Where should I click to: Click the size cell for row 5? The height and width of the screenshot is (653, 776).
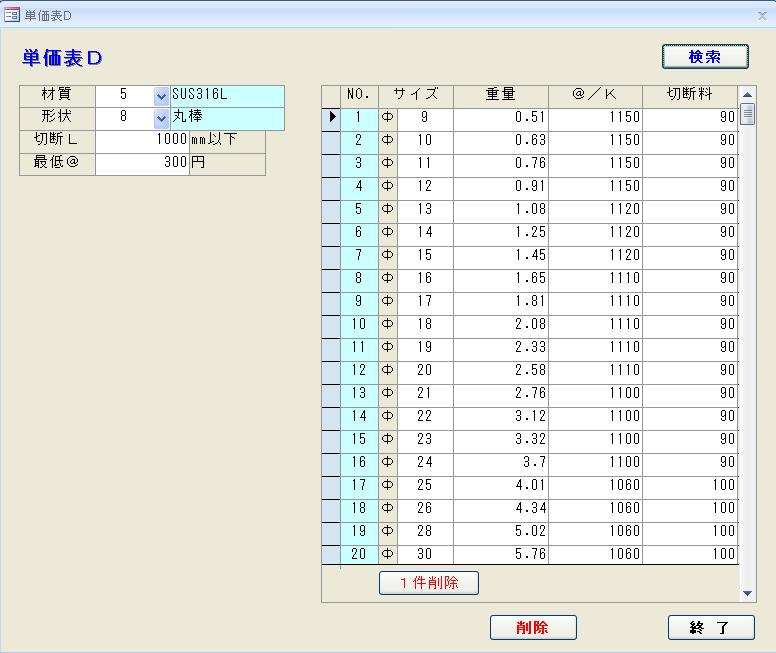425,210
